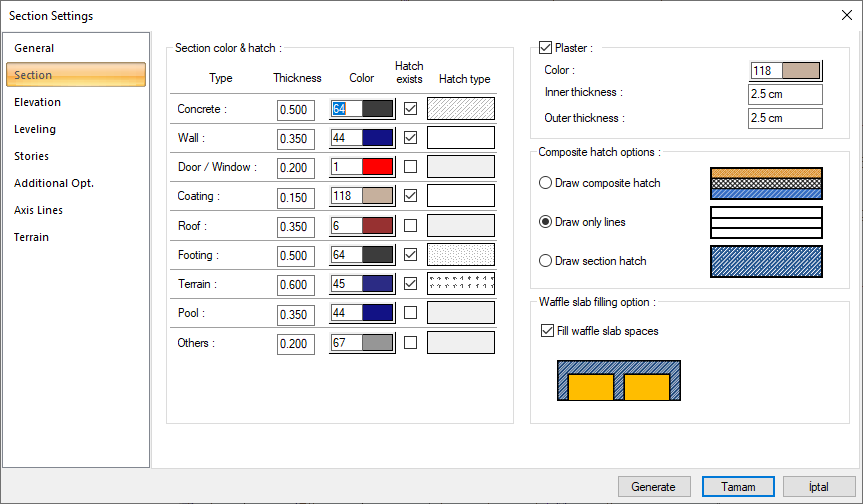This screenshot has height=504, width=863.
Task: Uncheck the Plaster checkbox
Action: 545,47
